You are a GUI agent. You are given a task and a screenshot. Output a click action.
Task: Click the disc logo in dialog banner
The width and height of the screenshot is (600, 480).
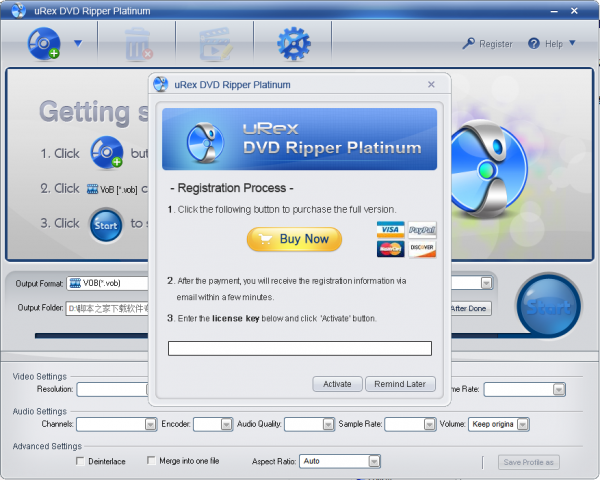[x=205, y=142]
